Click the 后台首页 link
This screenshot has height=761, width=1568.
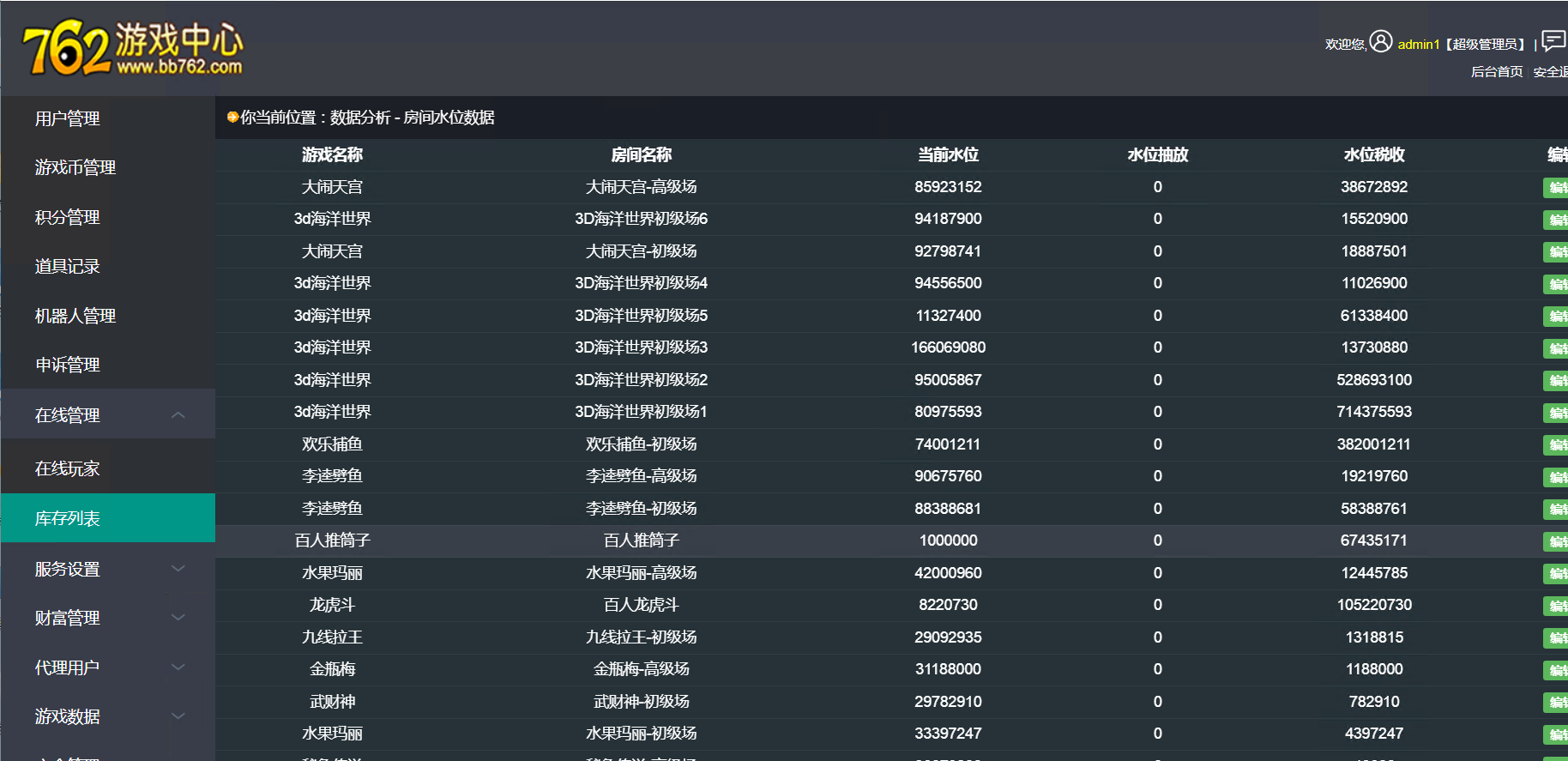(x=1497, y=72)
